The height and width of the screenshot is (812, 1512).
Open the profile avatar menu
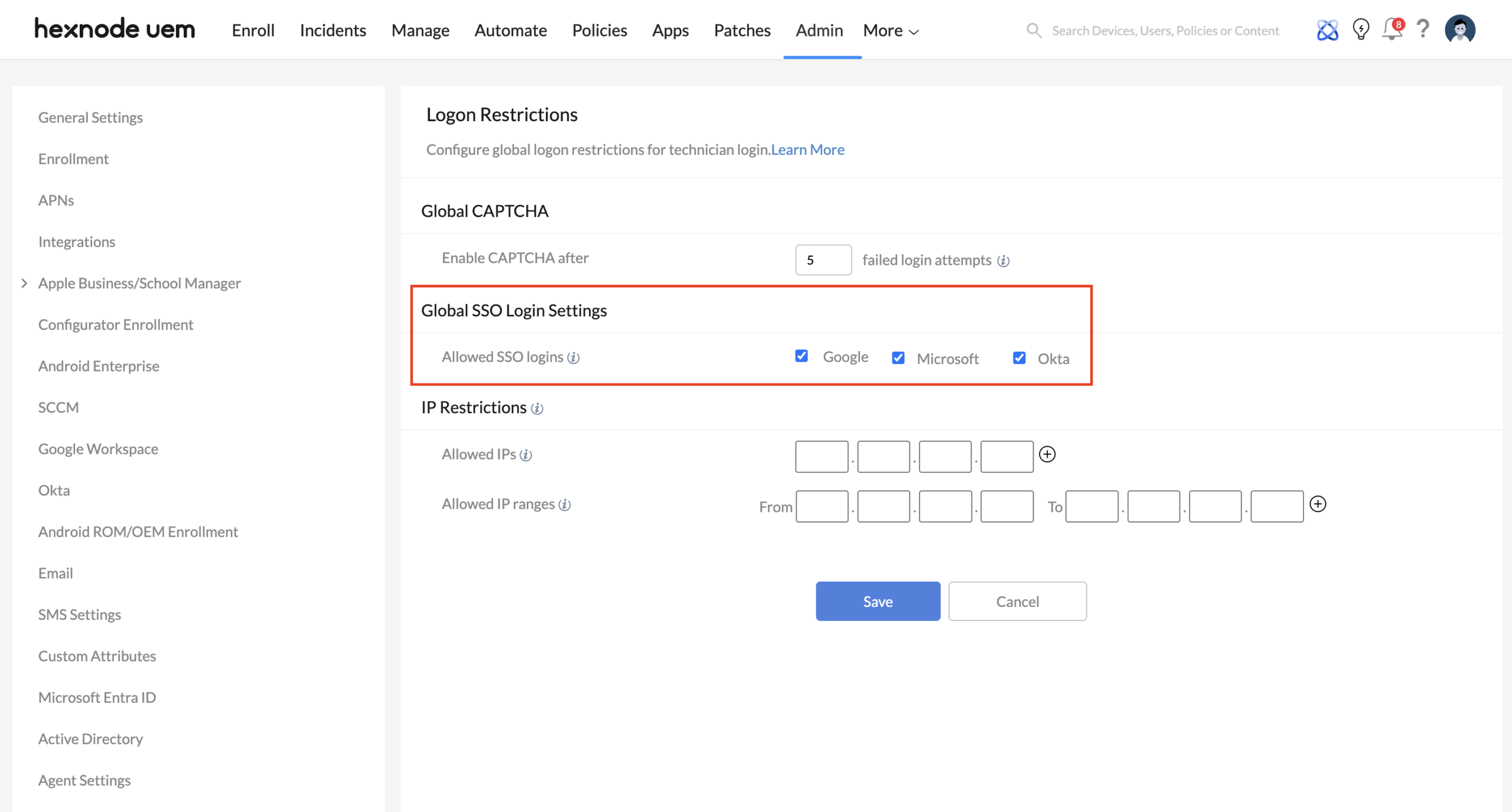click(1461, 30)
